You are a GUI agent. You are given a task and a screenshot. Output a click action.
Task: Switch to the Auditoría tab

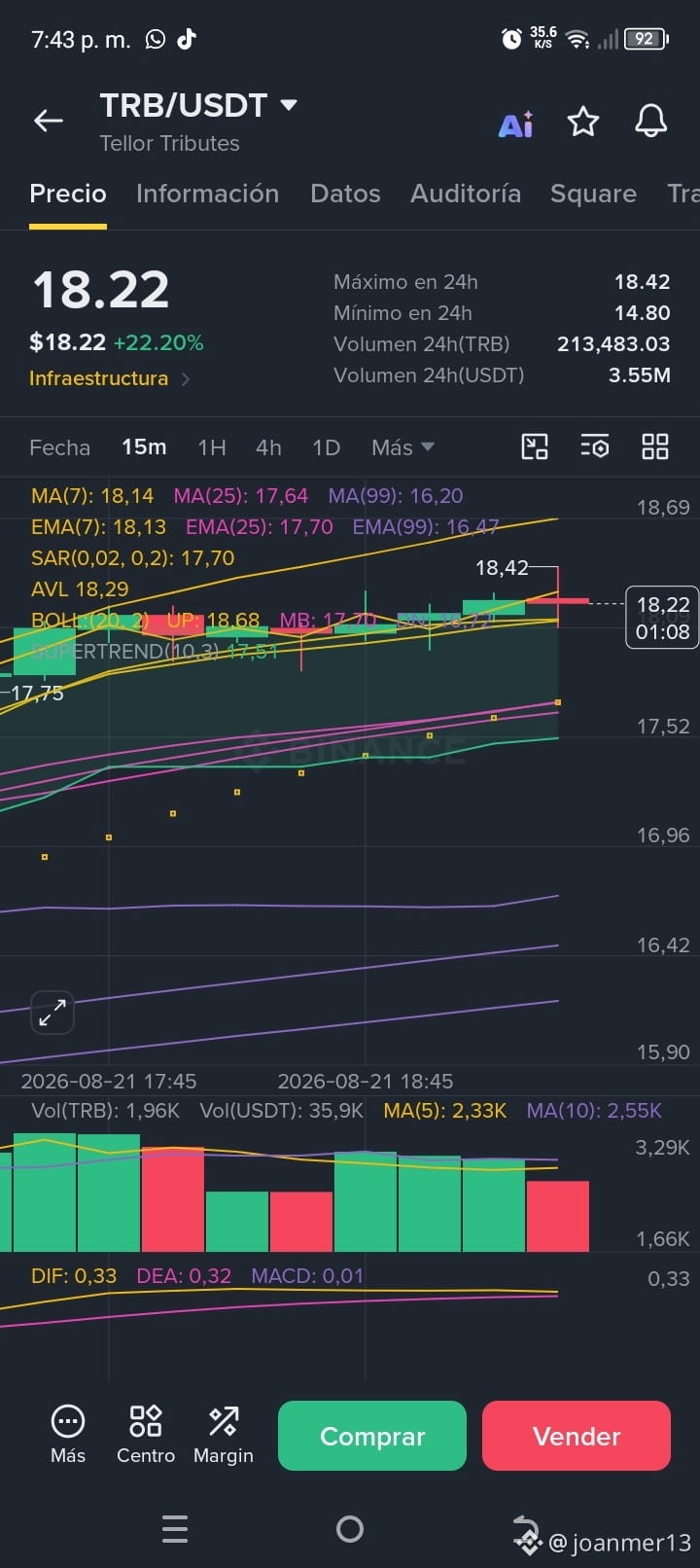466,194
